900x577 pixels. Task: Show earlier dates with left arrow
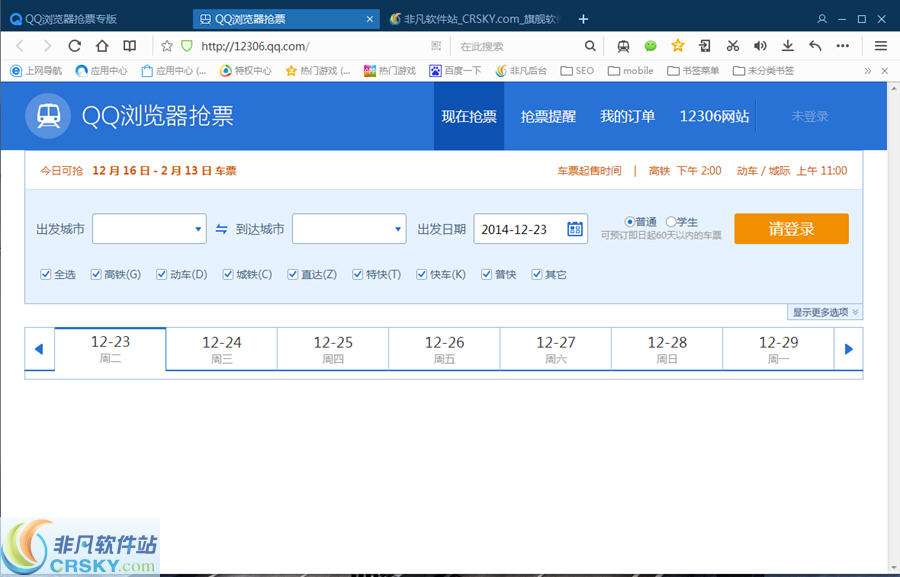39,349
